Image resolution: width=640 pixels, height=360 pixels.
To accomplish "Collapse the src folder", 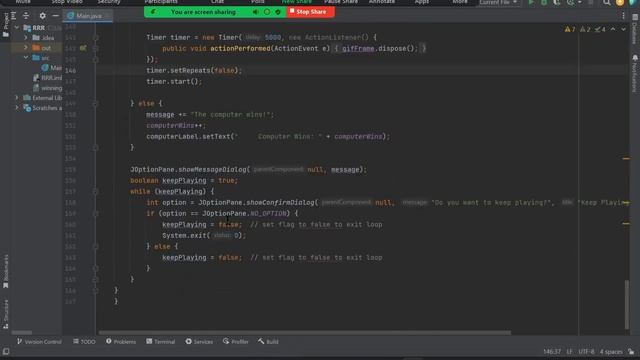I will click(x=26, y=58).
